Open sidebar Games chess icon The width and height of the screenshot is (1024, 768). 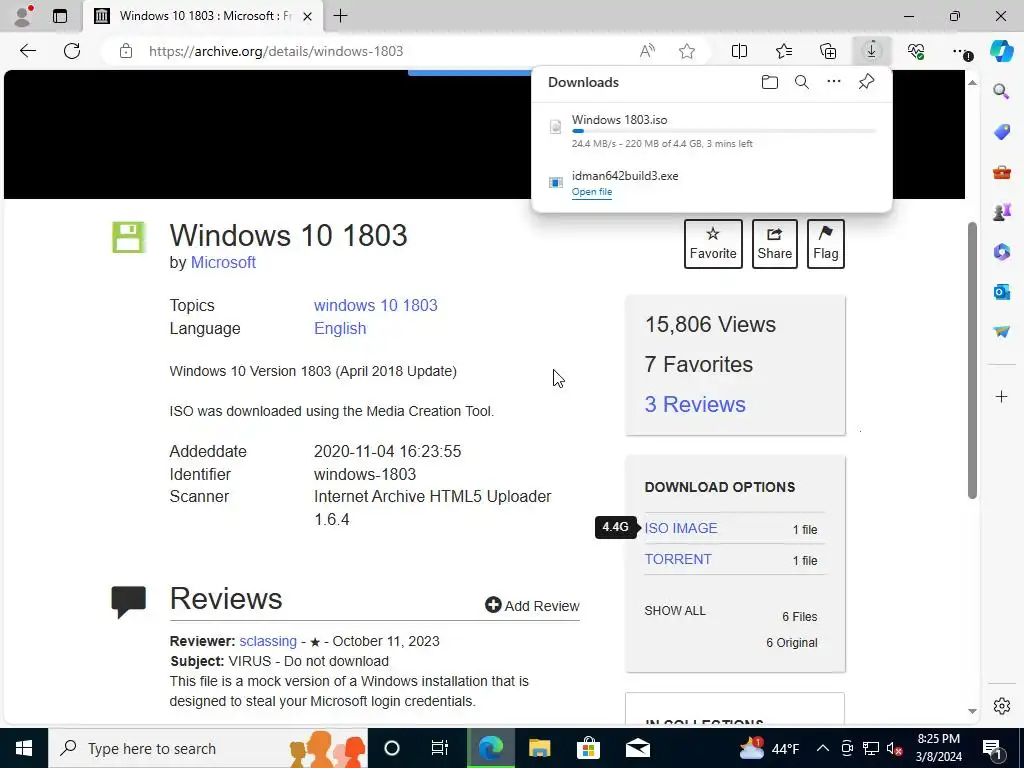pyautogui.click(x=1001, y=212)
